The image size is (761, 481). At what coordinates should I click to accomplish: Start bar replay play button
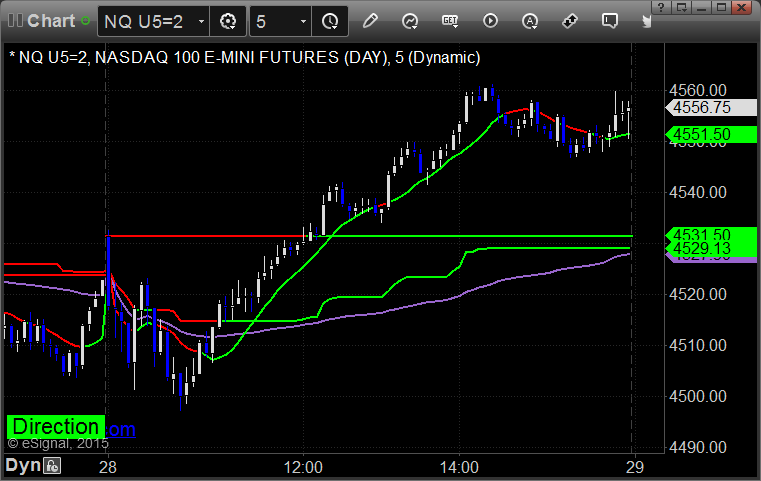tap(490, 21)
